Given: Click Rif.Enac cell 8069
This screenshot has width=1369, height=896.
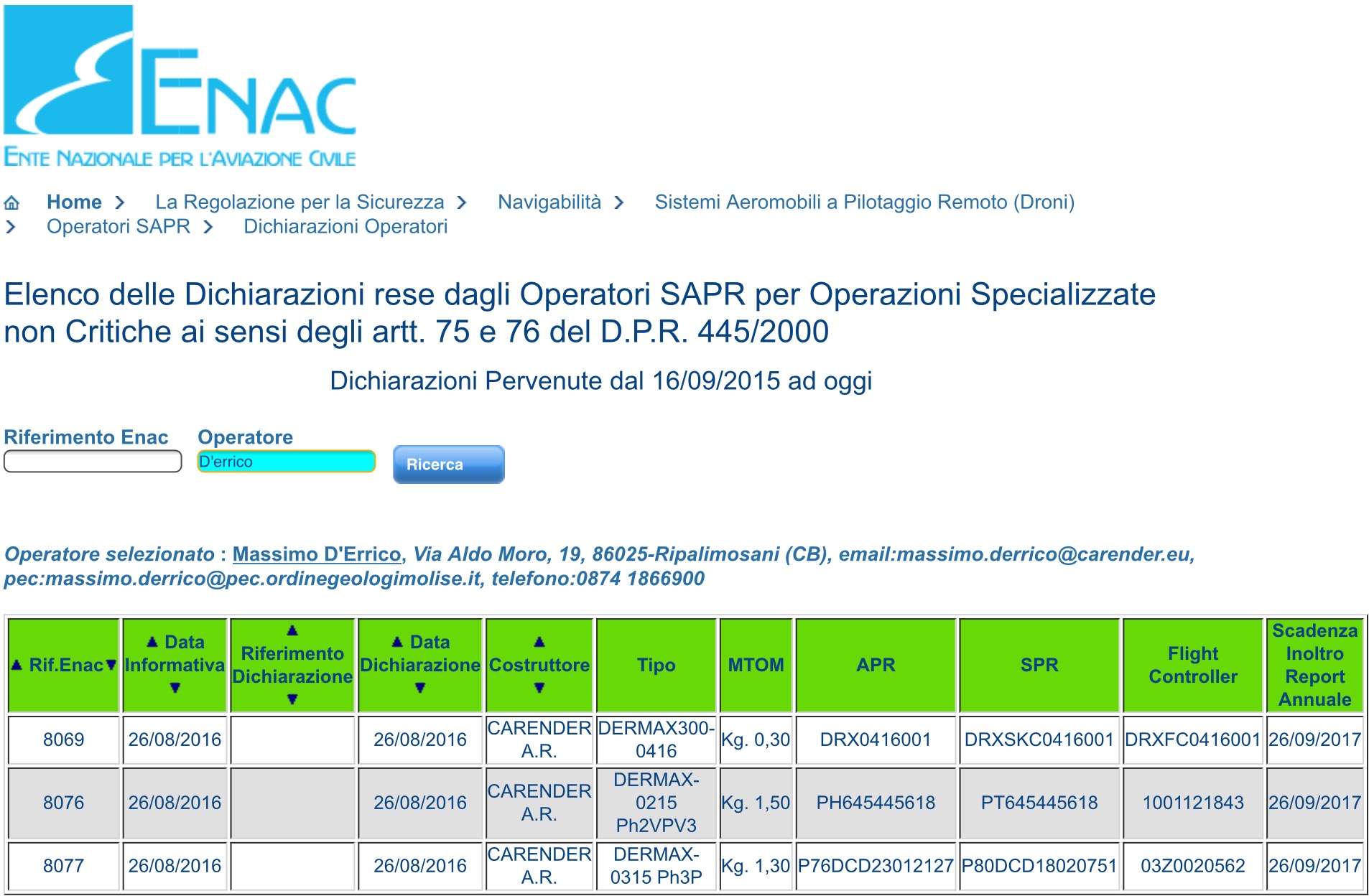Looking at the screenshot, I should (63, 739).
